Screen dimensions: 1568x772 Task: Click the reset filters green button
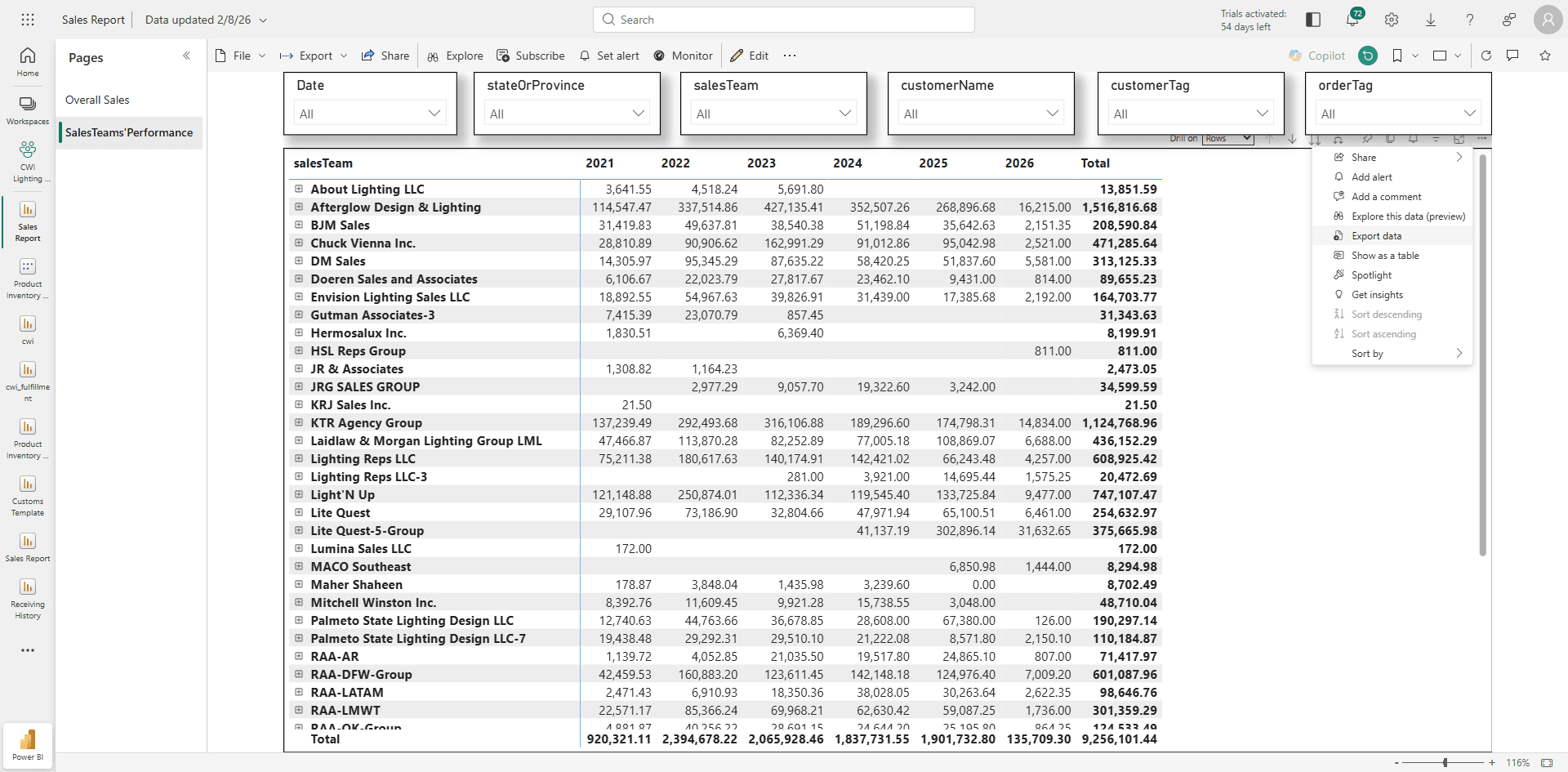click(1368, 56)
